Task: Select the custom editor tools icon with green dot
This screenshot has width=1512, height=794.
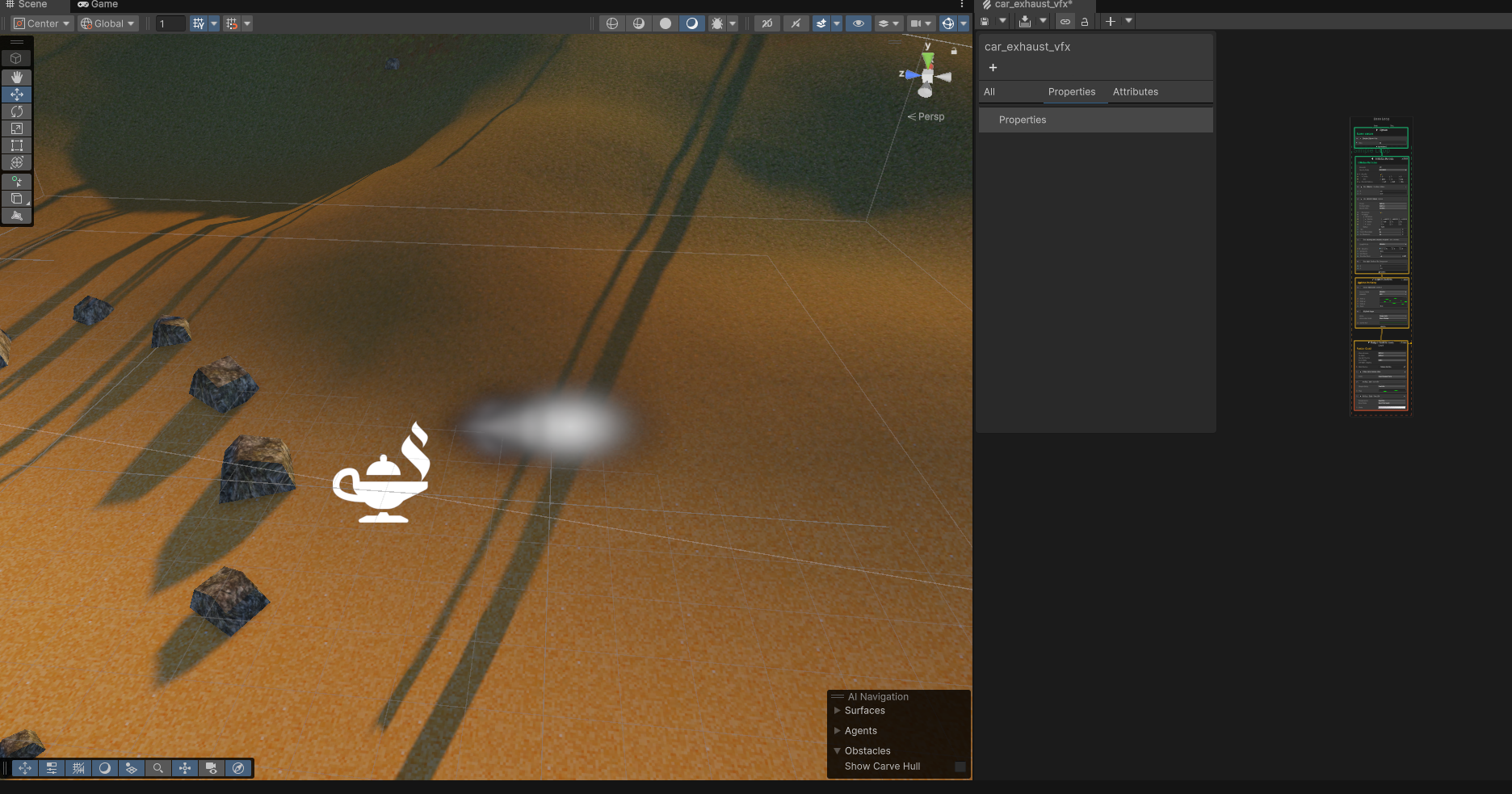Action: coord(16,182)
